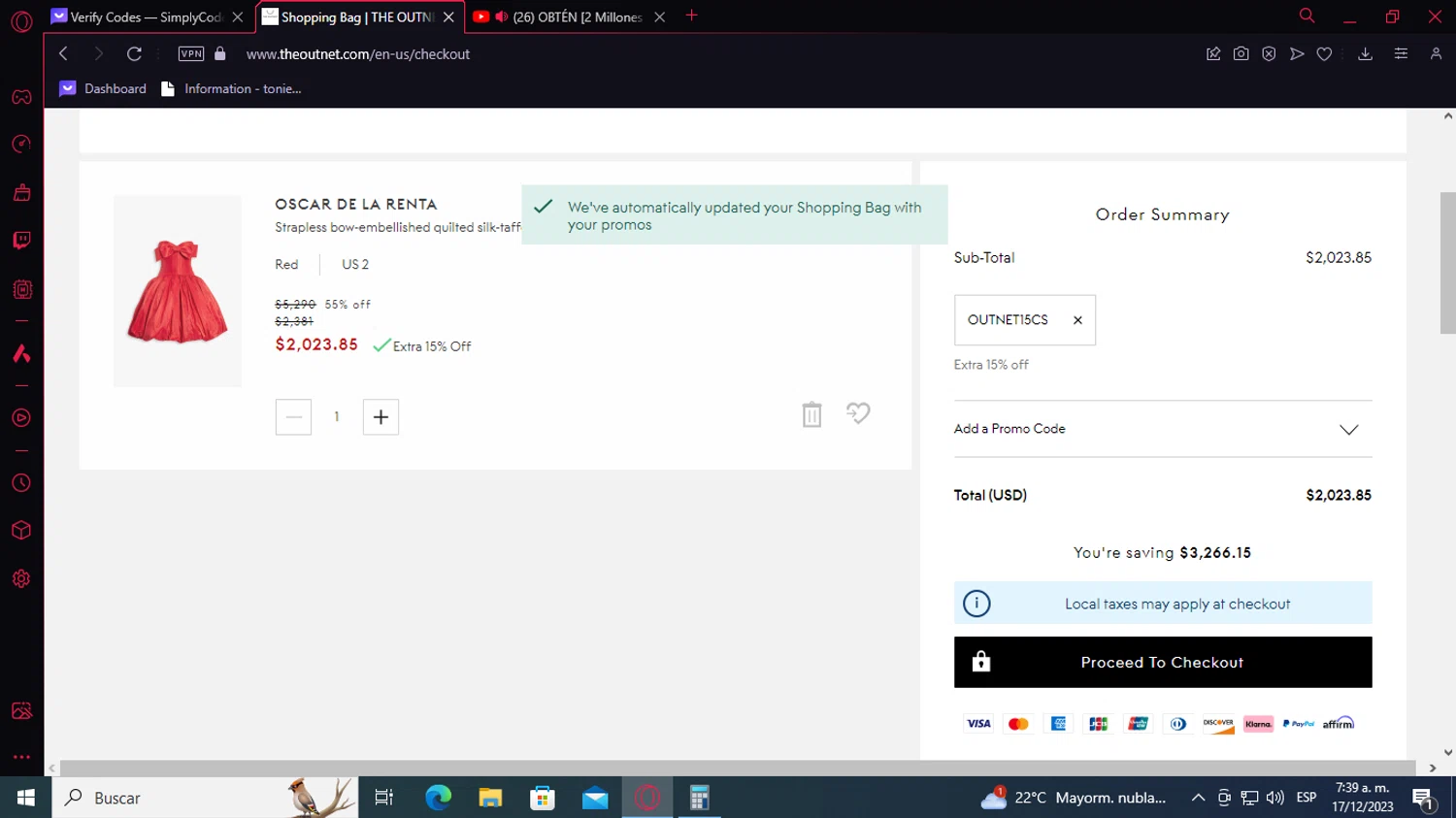Open File Explorer from taskbar
Viewport: 1456px width, 818px height.
[x=490, y=798]
